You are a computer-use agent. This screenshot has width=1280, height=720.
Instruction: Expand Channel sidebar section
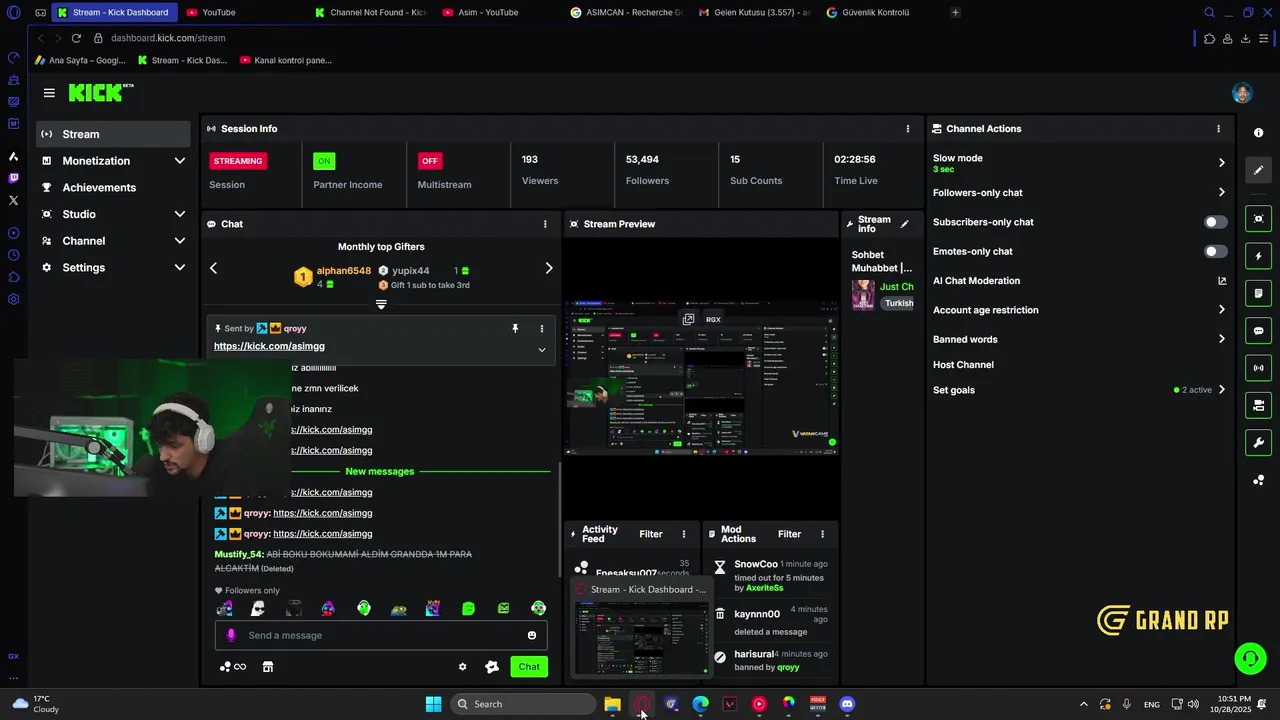coord(180,241)
